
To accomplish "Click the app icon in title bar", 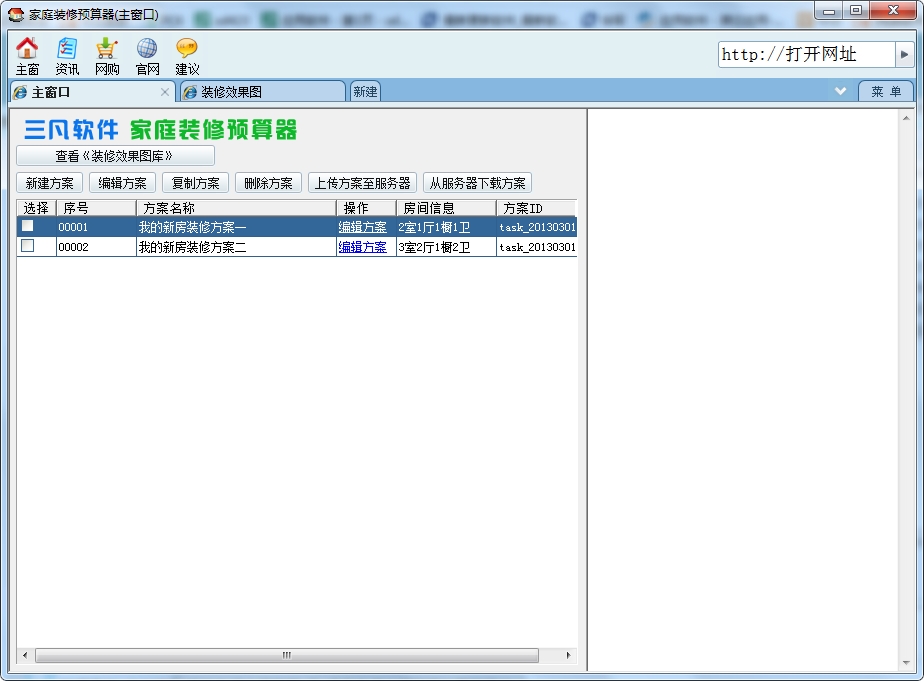I will 16,14.
